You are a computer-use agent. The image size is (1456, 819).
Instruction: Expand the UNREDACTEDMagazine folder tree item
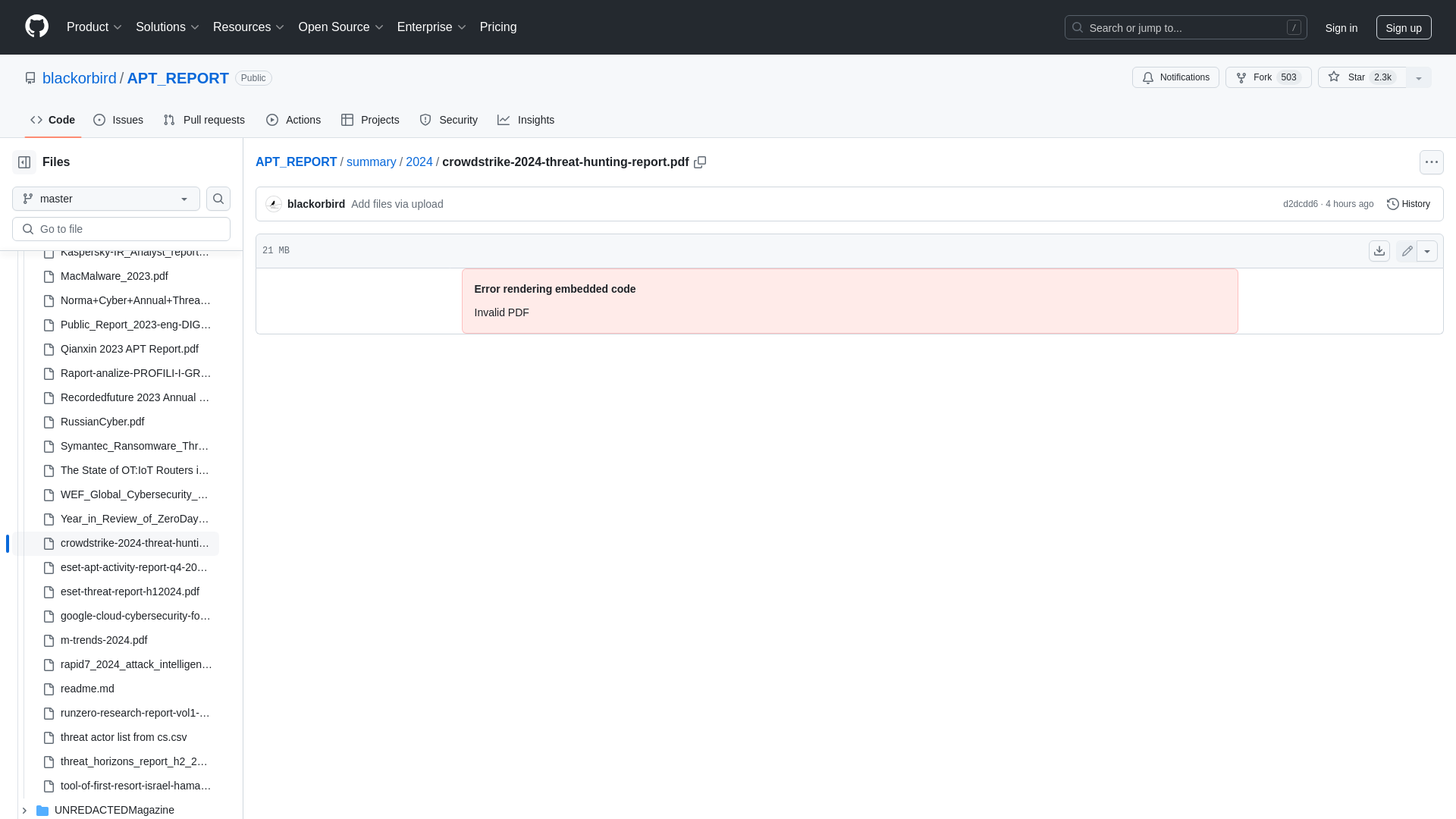coord(23,809)
